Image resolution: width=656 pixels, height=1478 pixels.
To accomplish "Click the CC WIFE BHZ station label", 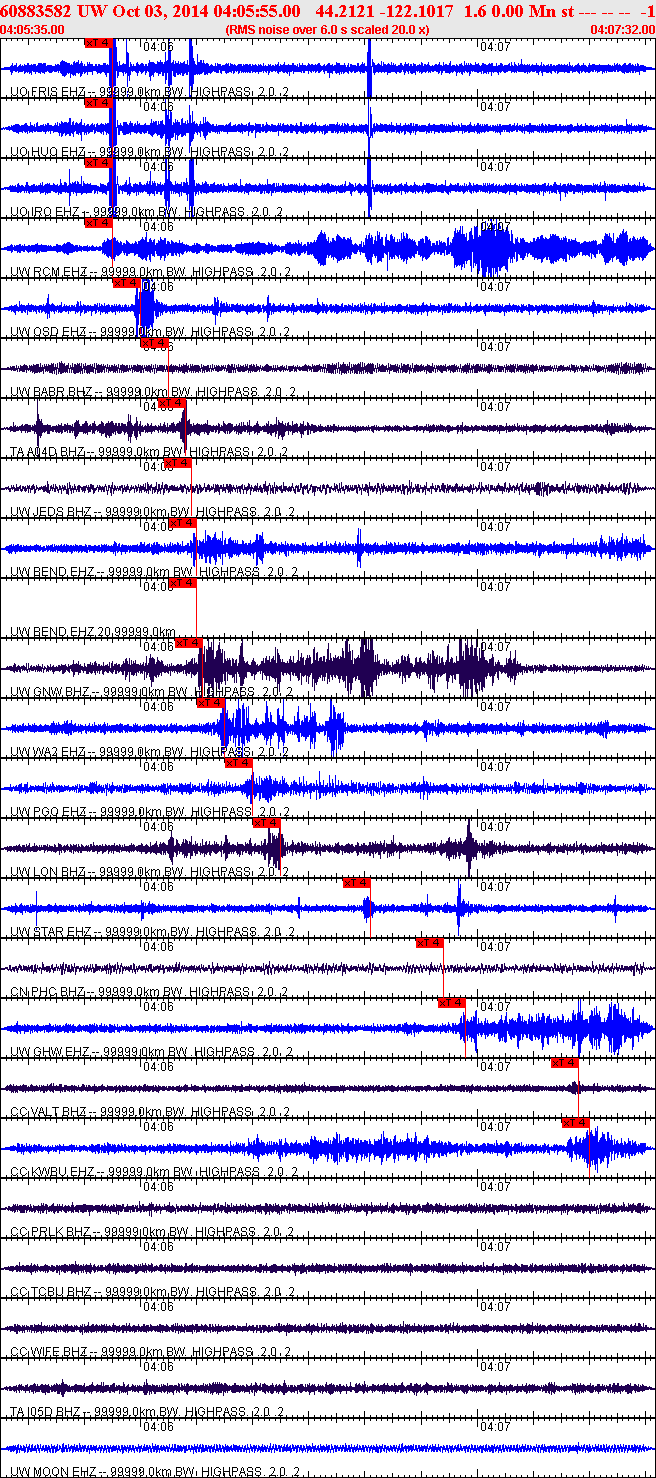I will pos(49,1352).
